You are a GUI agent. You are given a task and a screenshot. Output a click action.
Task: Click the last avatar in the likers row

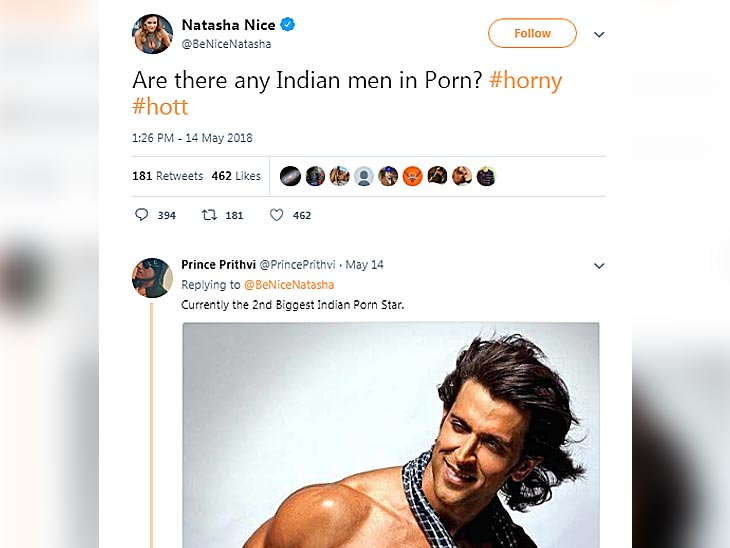pyautogui.click(x=486, y=176)
